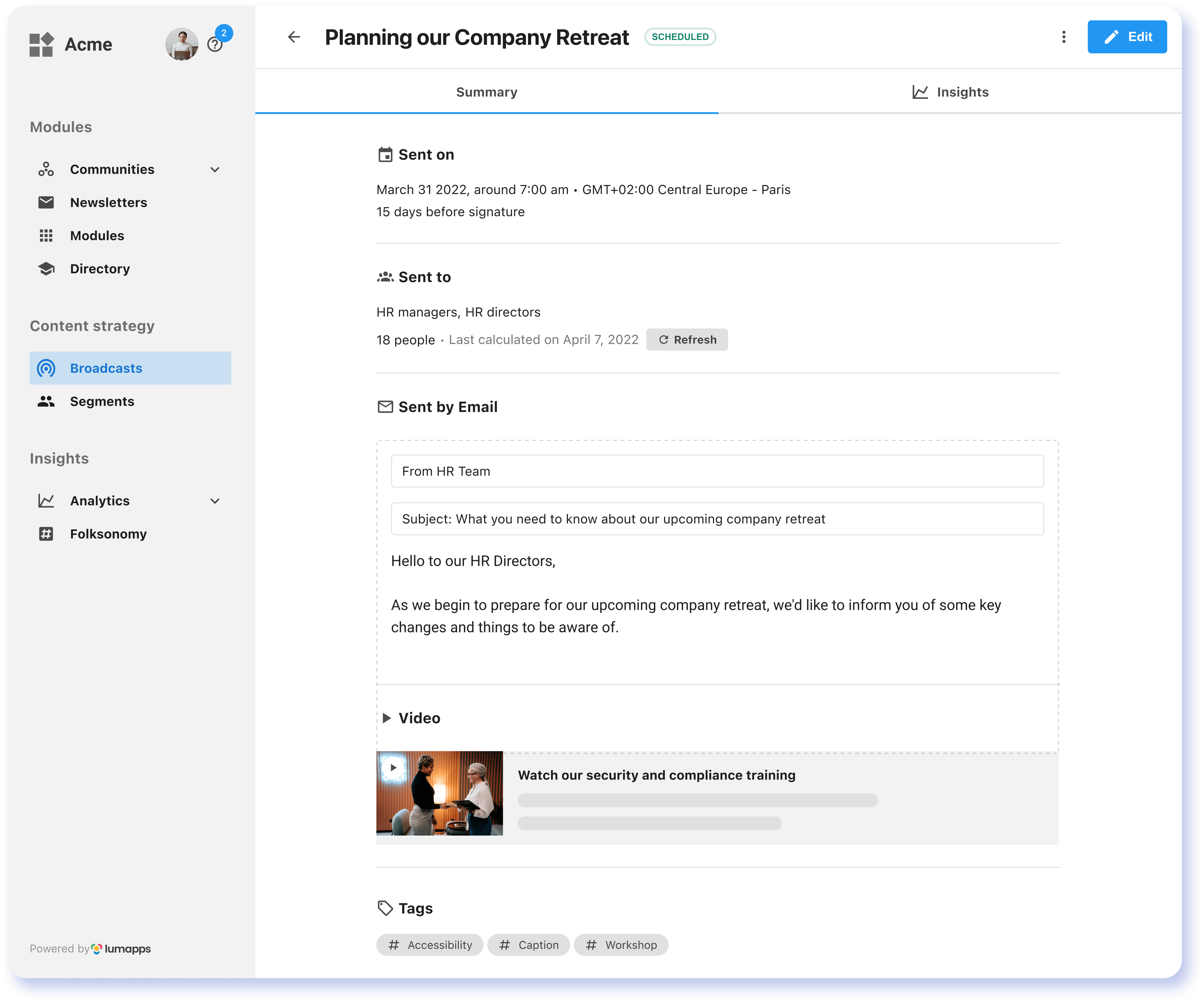Click the 'Planning our Company Retreat' title
The image size is (1204, 1002).
tap(477, 37)
